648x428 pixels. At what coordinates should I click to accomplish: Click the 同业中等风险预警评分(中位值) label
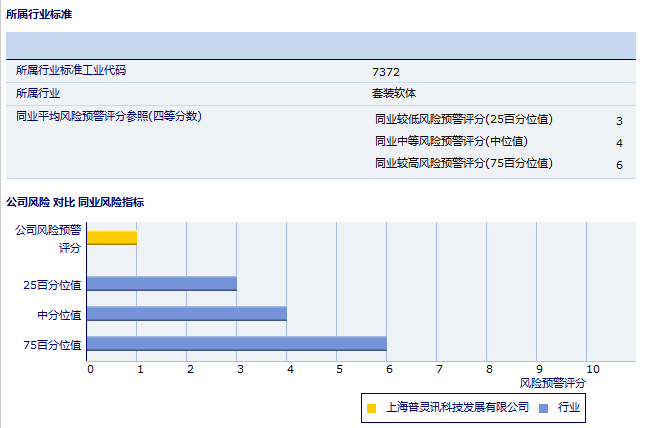tap(451, 141)
